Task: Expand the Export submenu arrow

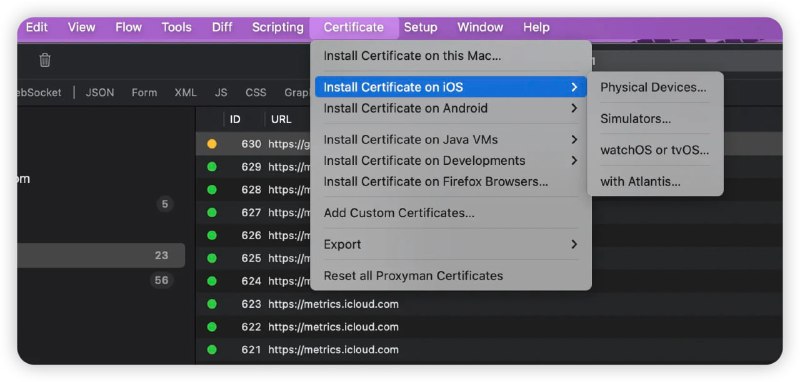Action: (574, 244)
